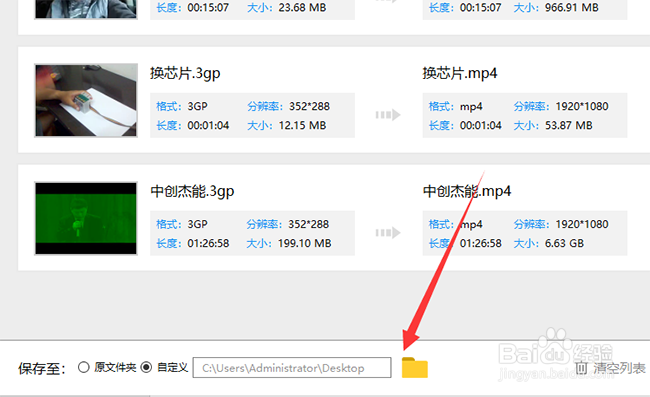This screenshot has height=397, width=650.
Task: Click the 中创杰能.3gp video thumbnail
Action: point(86,218)
